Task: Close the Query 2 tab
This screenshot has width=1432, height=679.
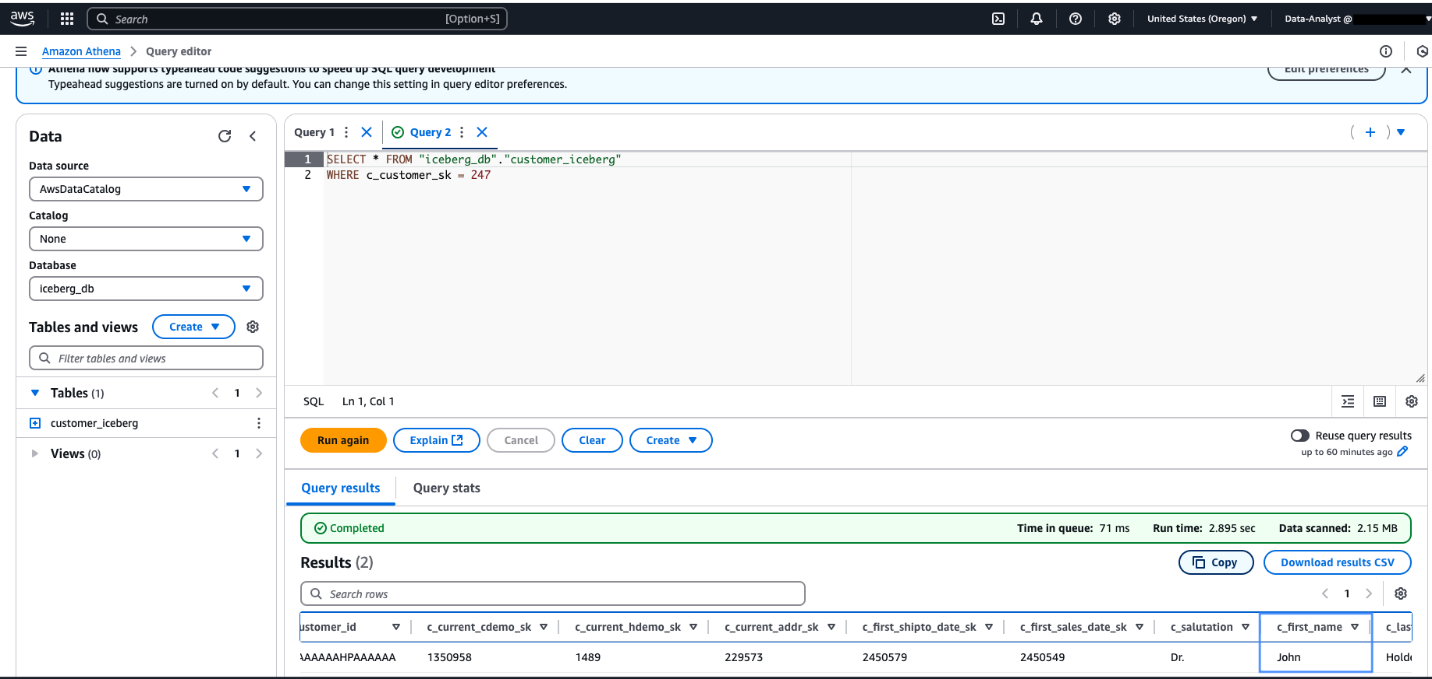Action: pyautogui.click(x=482, y=132)
